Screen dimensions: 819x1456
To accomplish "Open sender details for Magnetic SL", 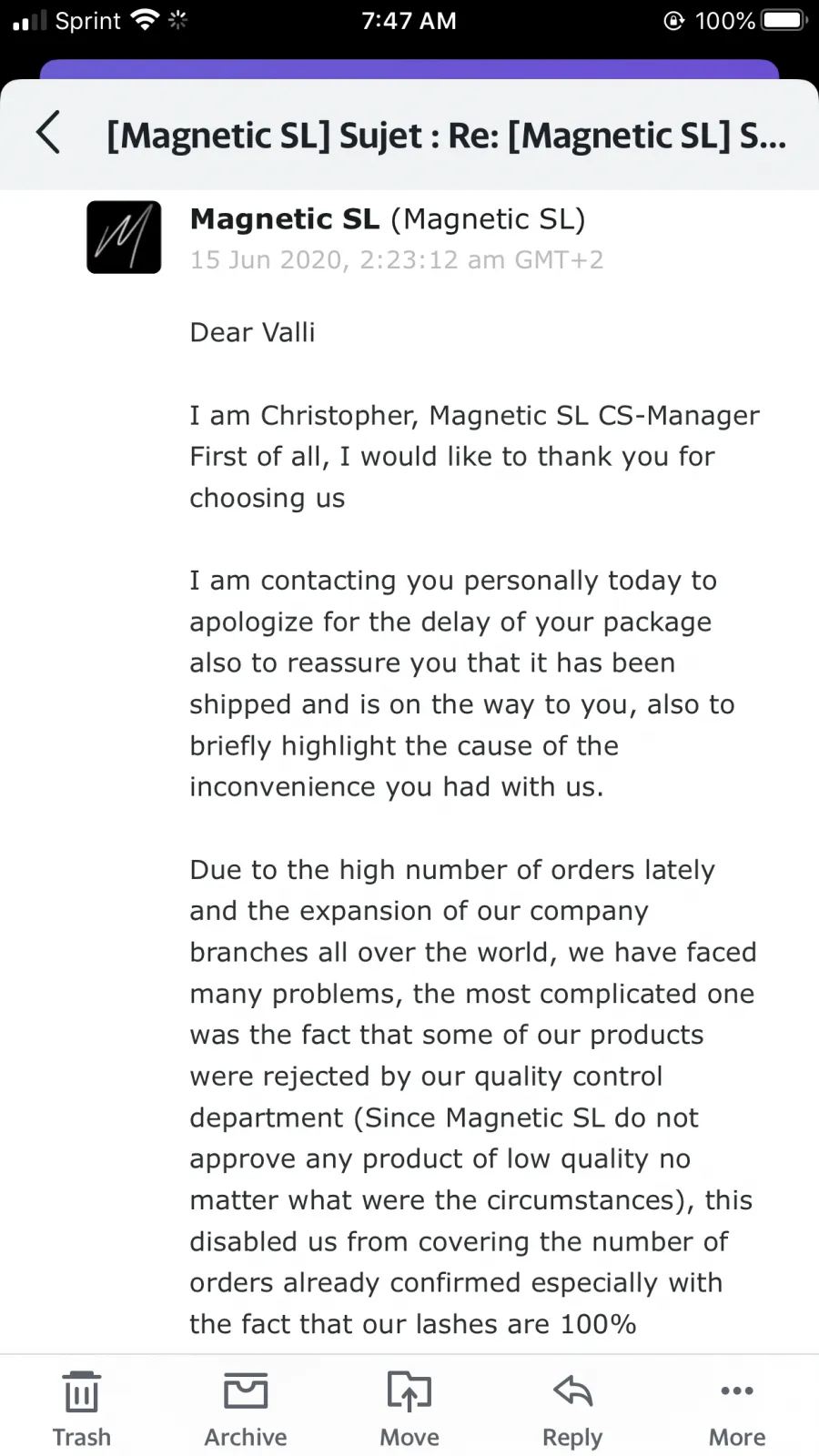I will pos(388,218).
